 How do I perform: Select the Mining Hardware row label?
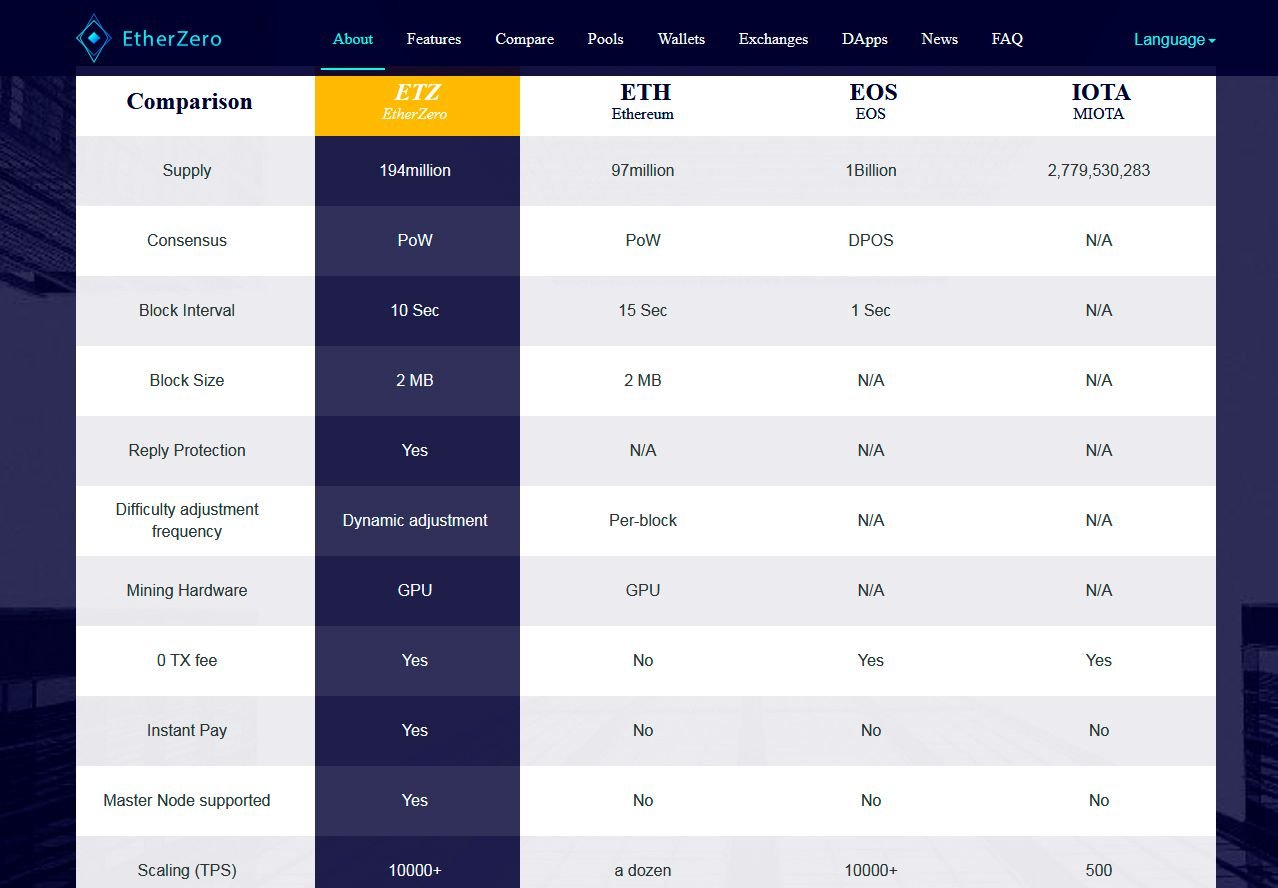[x=187, y=591]
